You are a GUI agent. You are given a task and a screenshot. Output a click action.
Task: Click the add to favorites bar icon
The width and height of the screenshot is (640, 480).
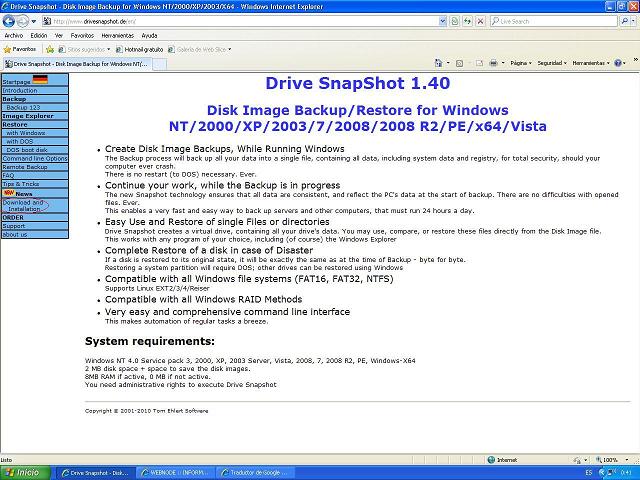point(50,49)
